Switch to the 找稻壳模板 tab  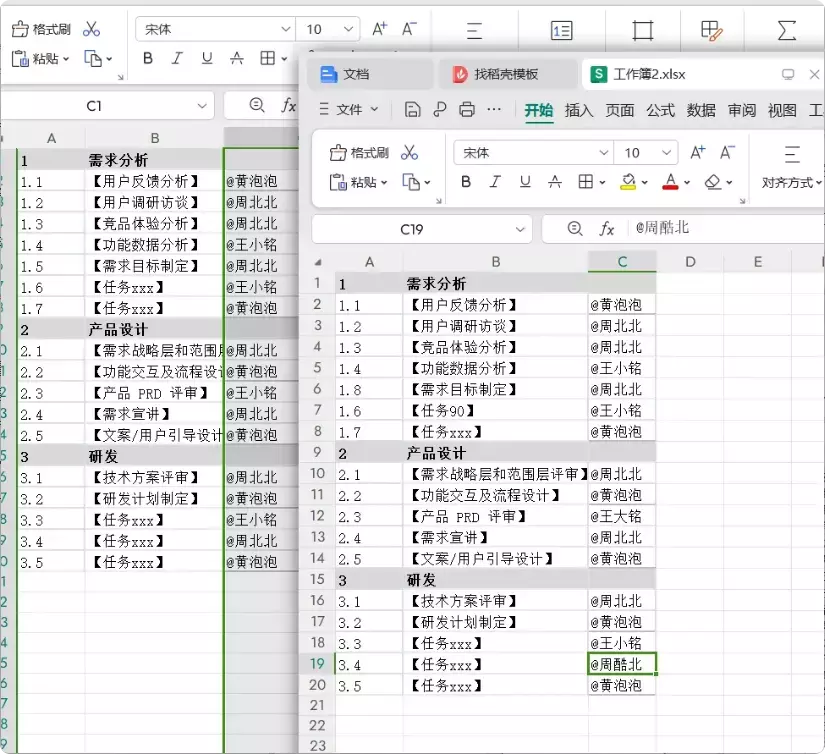point(505,74)
